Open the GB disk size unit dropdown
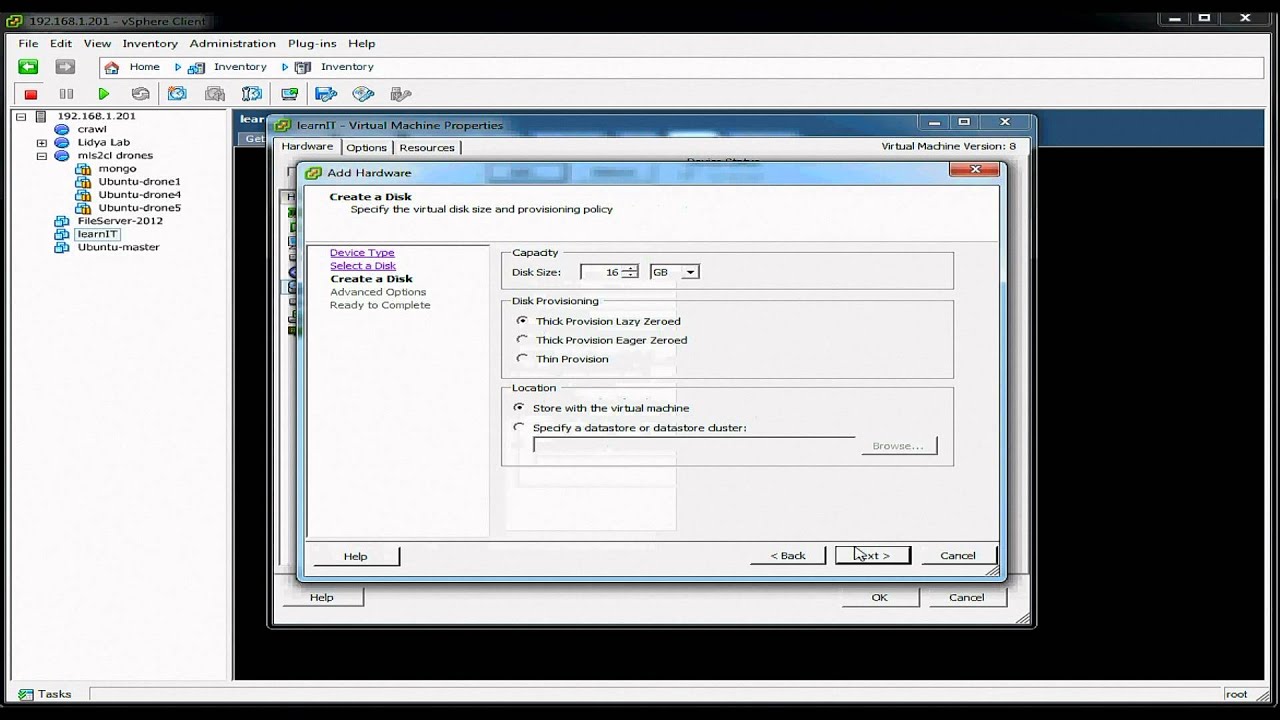The height and width of the screenshot is (720, 1280). pos(691,272)
